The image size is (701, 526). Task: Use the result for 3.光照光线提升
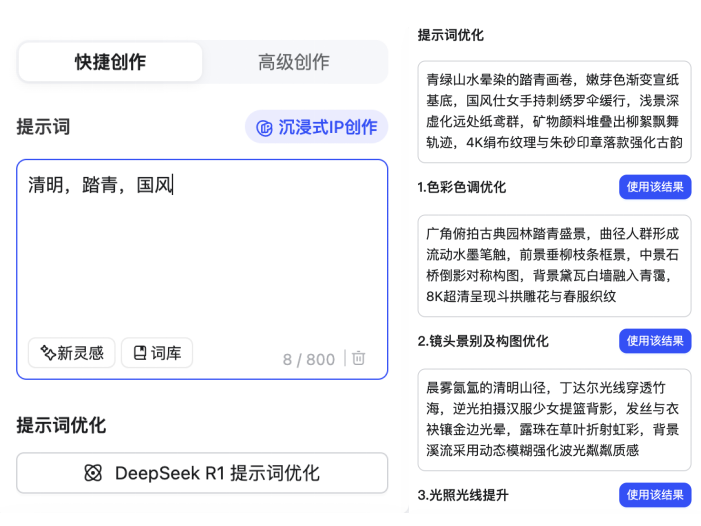654,495
